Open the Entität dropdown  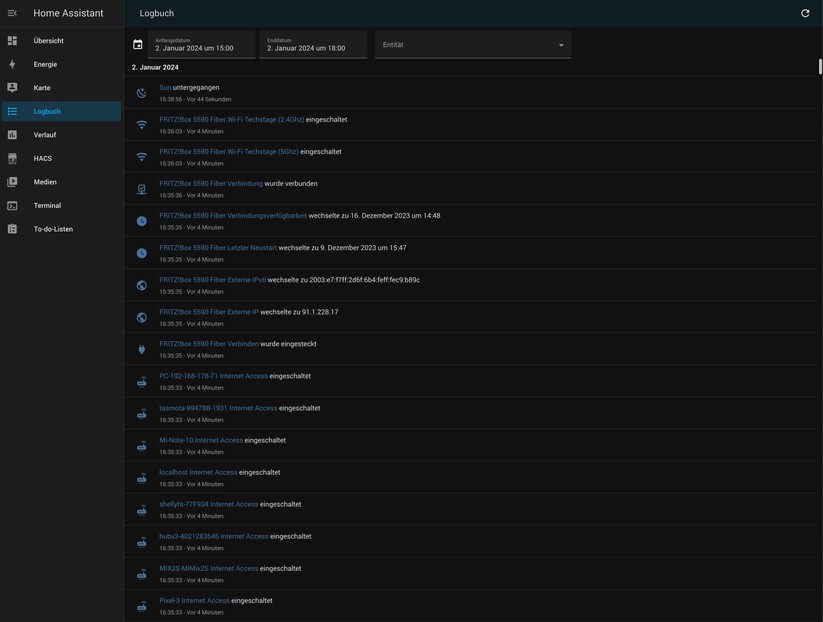point(470,42)
